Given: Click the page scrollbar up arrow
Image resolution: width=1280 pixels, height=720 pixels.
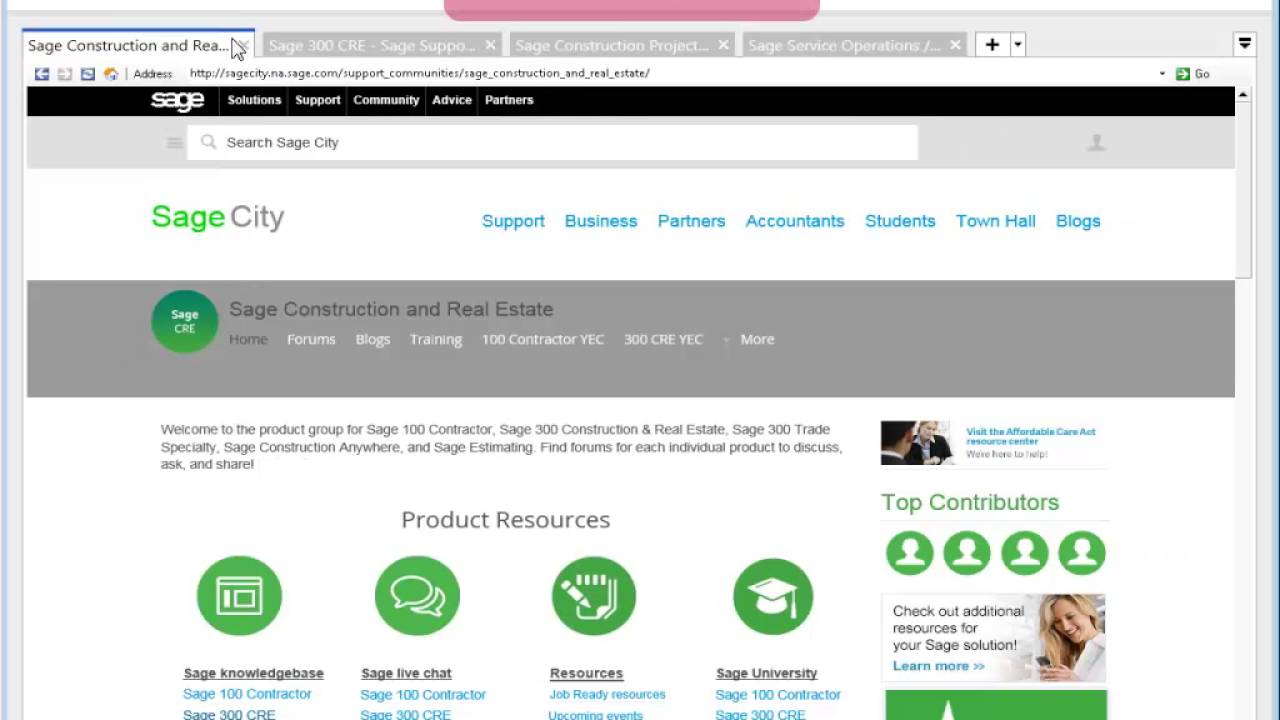Looking at the screenshot, I should (1243, 94).
